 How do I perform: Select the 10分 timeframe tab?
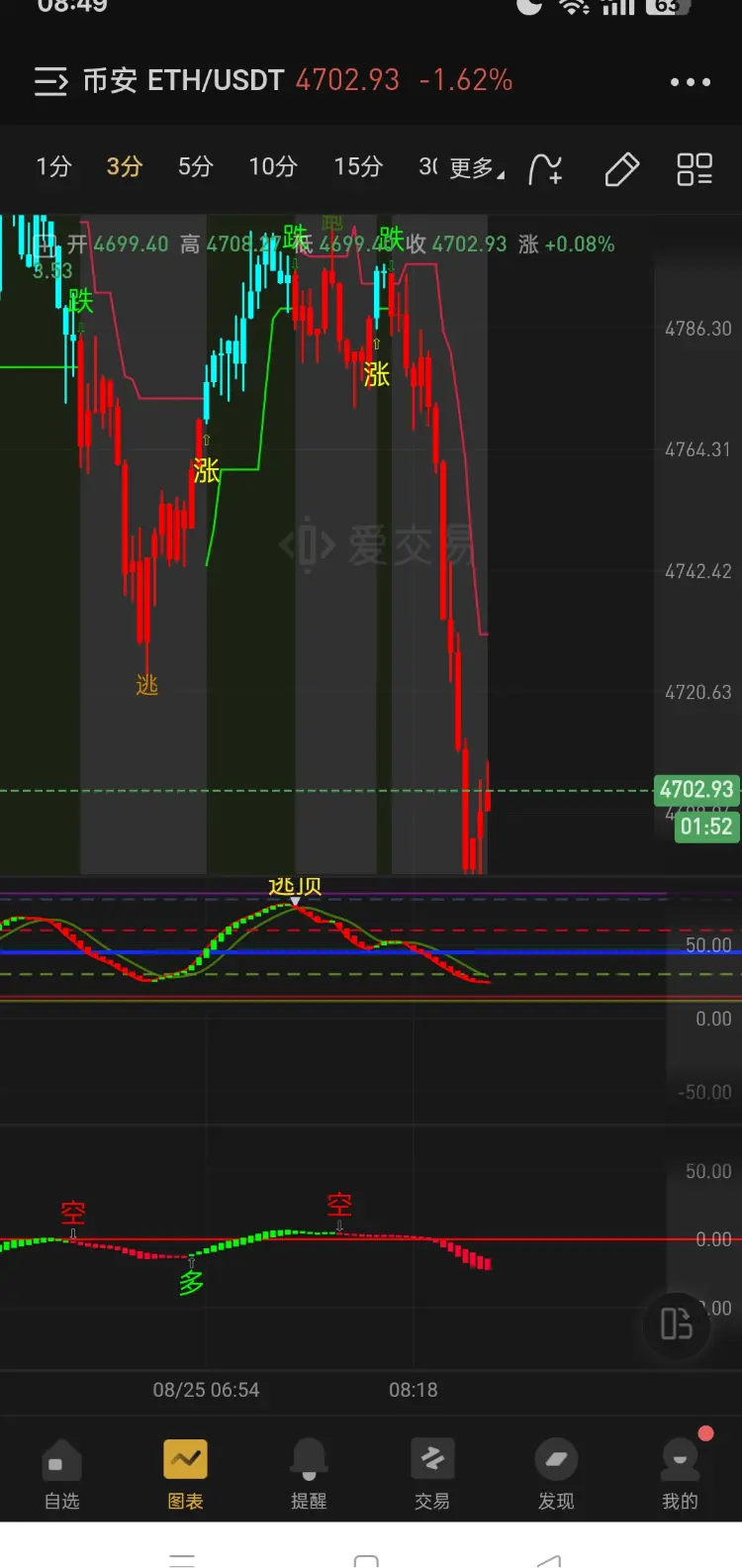click(x=273, y=166)
